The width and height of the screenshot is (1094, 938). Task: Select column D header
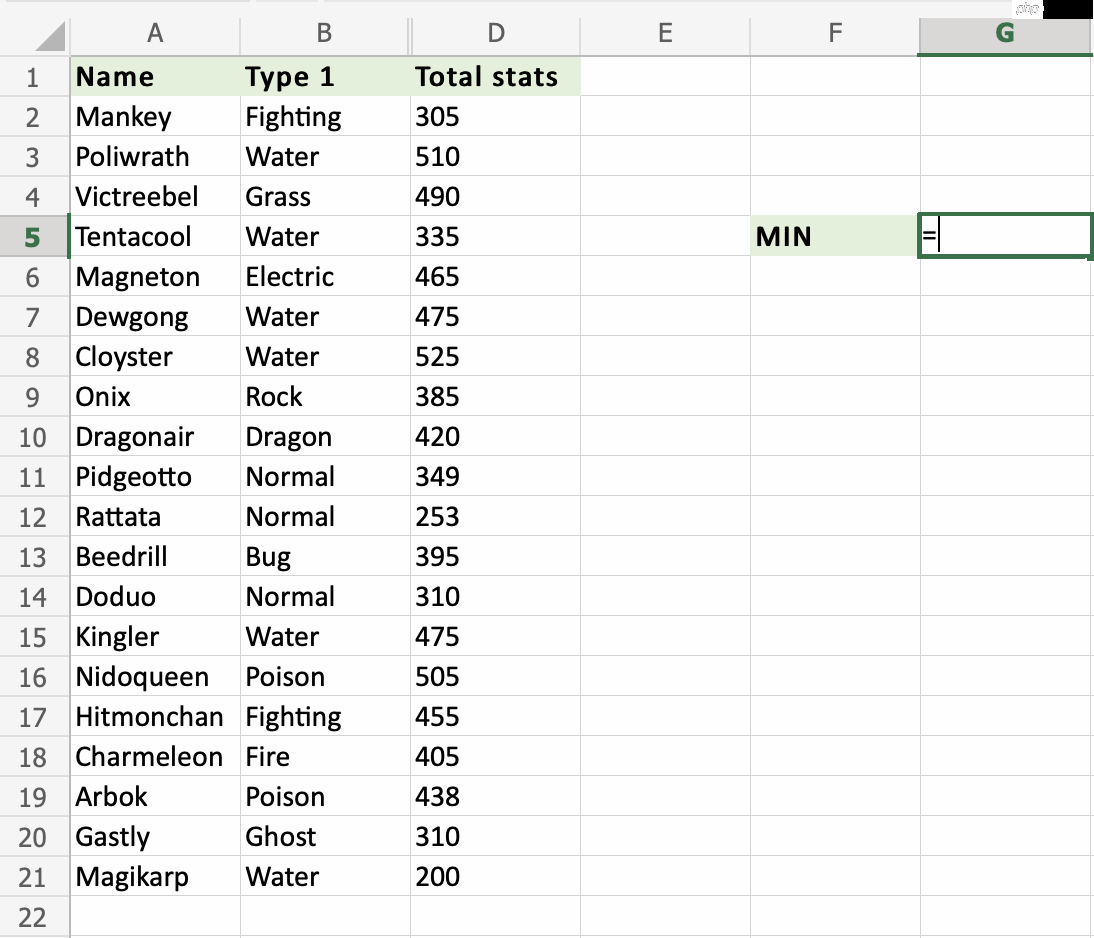tap(495, 33)
